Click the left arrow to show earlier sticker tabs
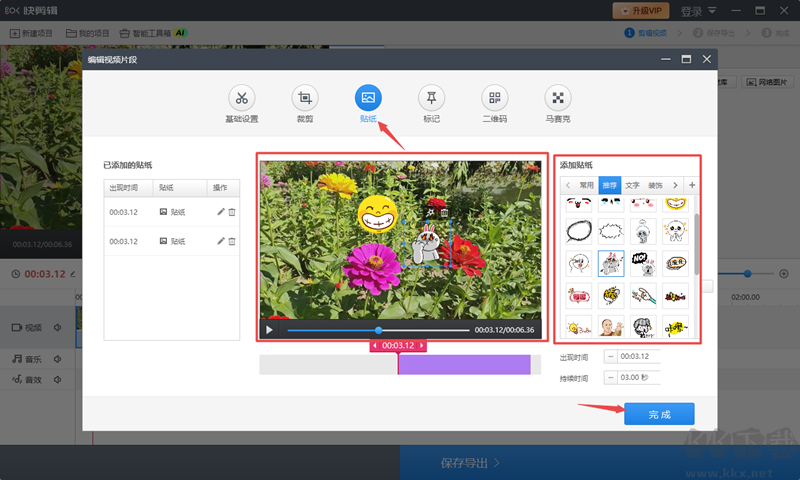800x480 pixels. pos(568,185)
